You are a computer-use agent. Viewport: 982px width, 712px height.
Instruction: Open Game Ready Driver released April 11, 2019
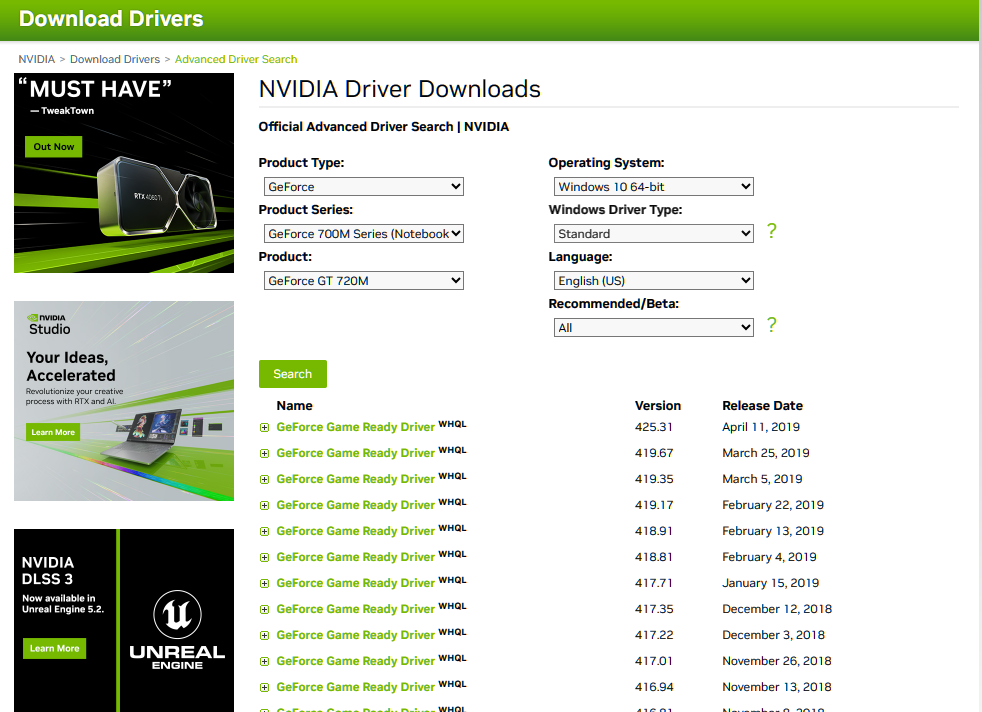pyautogui.click(x=356, y=427)
